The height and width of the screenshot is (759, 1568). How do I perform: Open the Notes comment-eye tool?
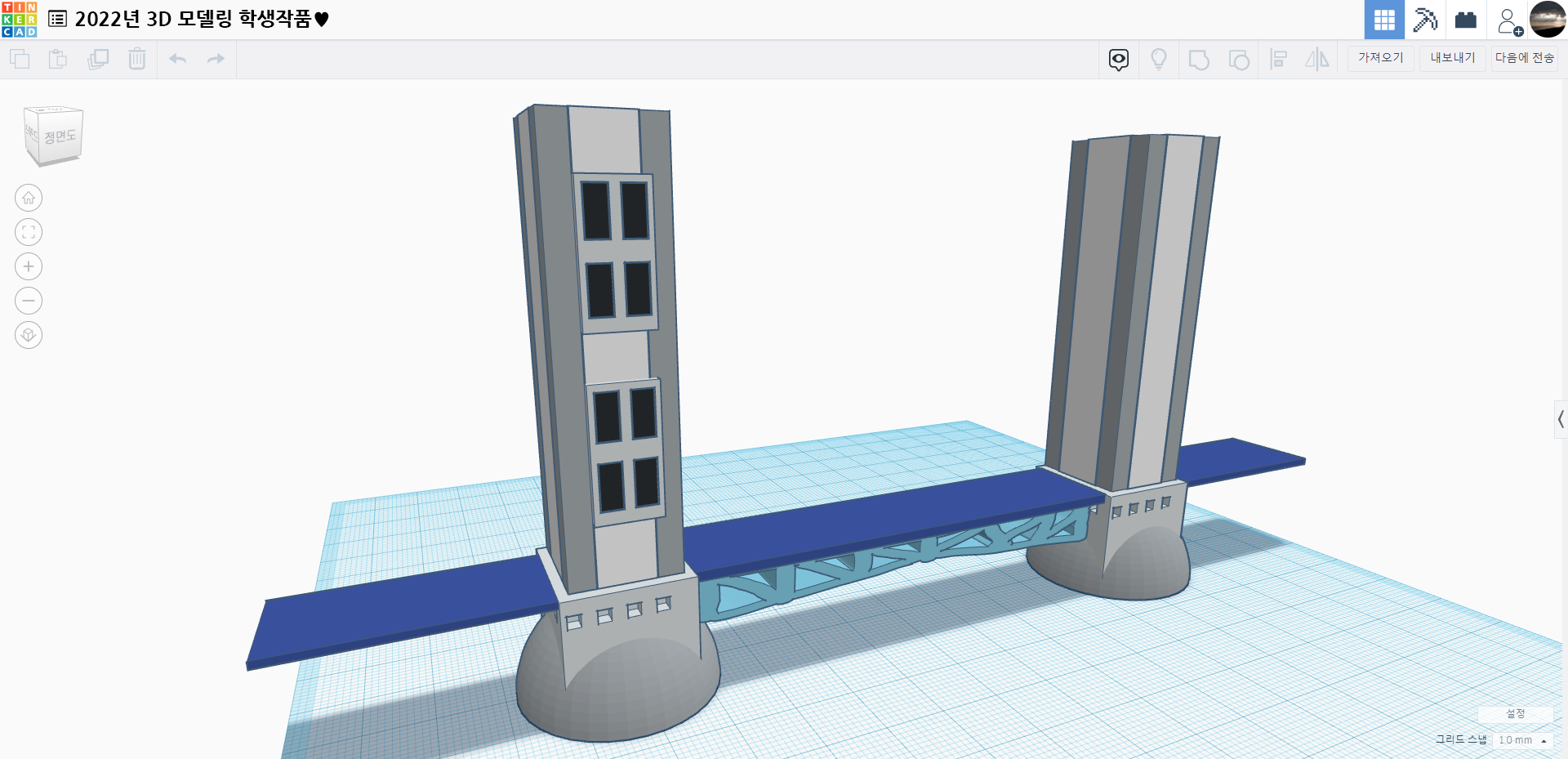point(1119,60)
